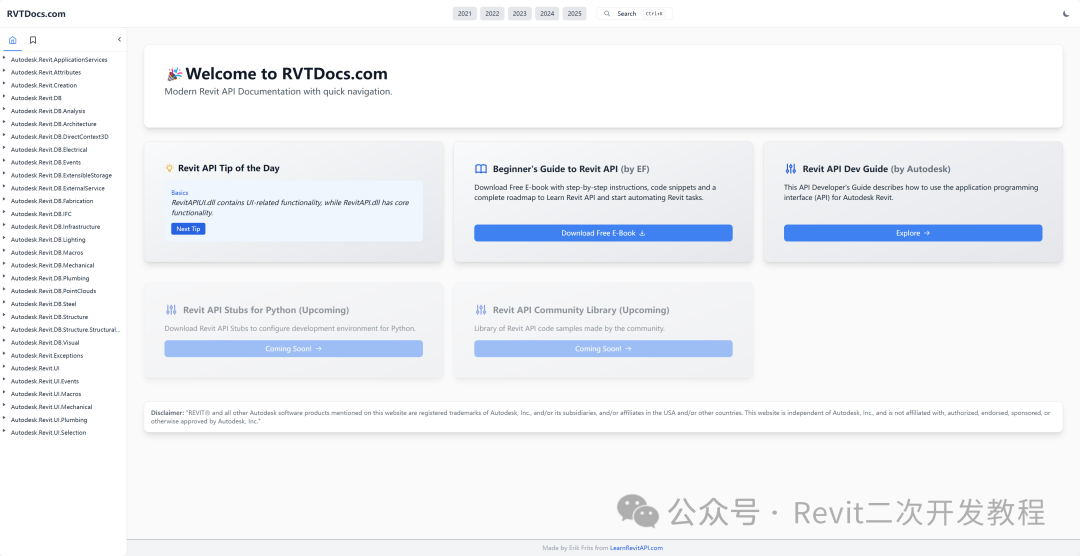Expand the Autodesk.Revit.UI arrow
Viewport: 1080px width, 556px height.
coord(5,367)
